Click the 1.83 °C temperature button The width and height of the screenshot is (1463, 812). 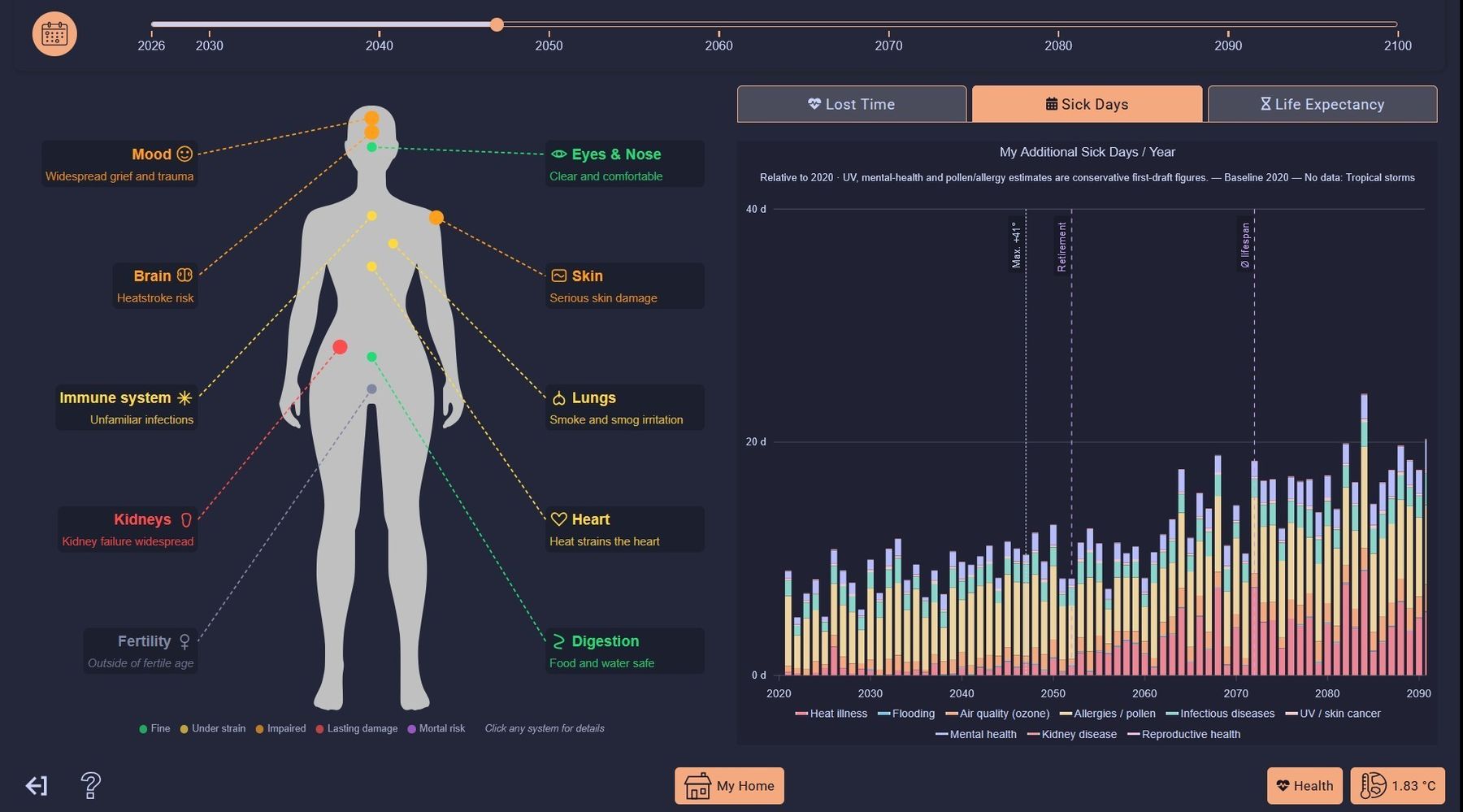[1398, 786]
